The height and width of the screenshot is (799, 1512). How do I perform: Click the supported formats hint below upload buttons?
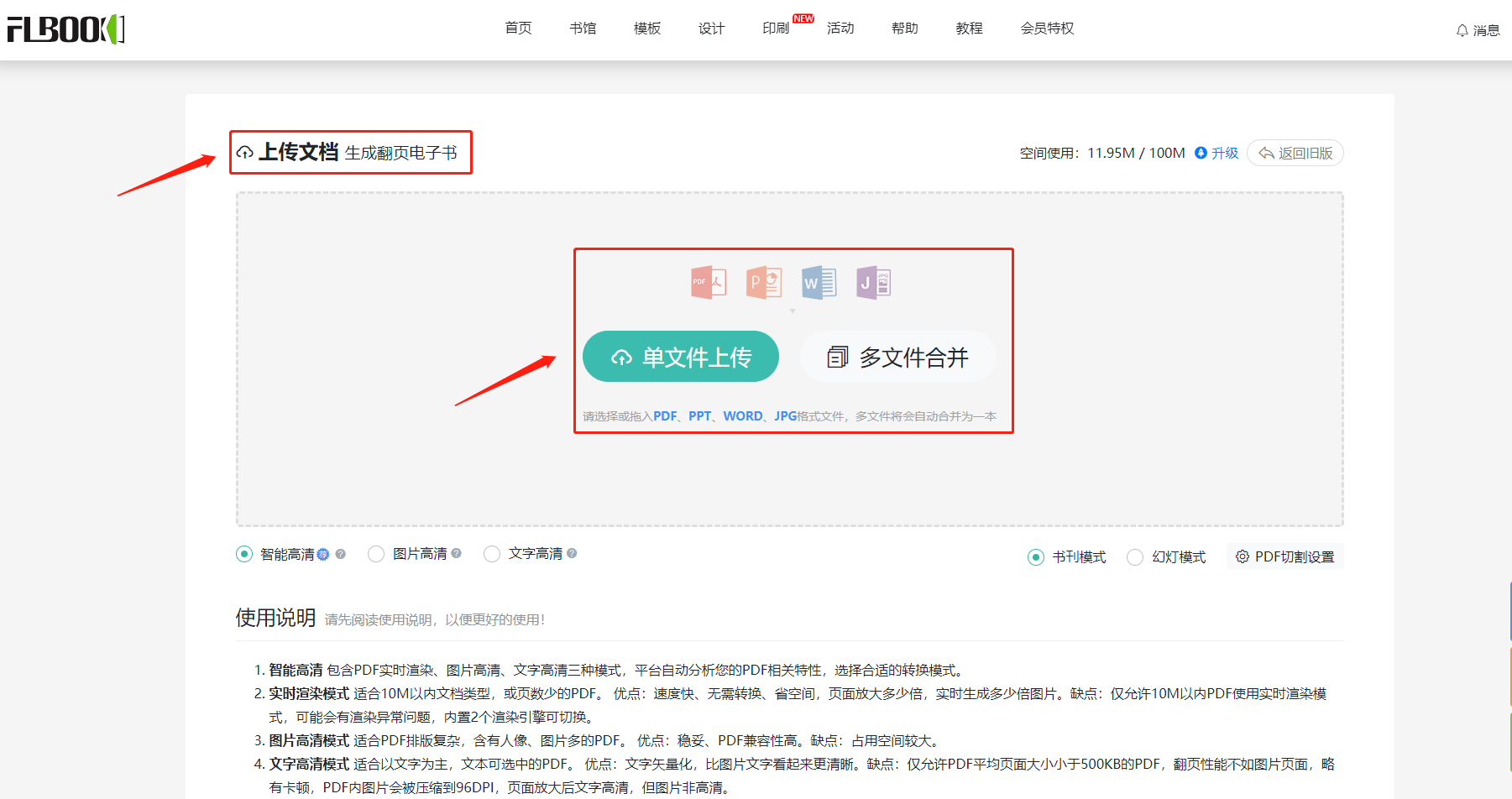pyautogui.click(x=790, y=416)
